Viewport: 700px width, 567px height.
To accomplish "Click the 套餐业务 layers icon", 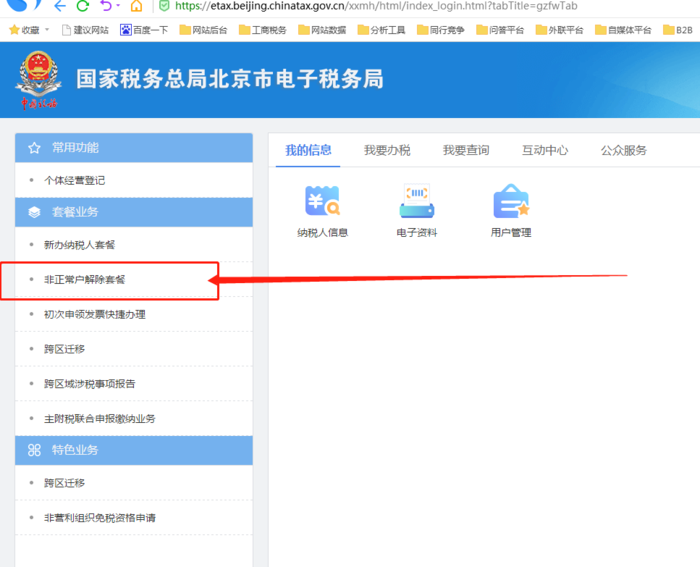I will pos(34,212).
